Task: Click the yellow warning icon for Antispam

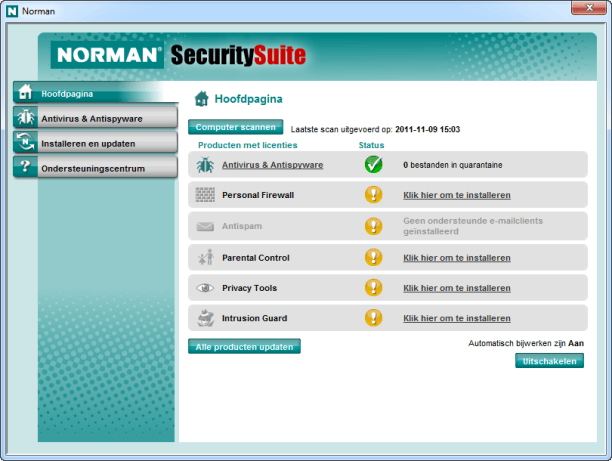Action: [374, 226]
